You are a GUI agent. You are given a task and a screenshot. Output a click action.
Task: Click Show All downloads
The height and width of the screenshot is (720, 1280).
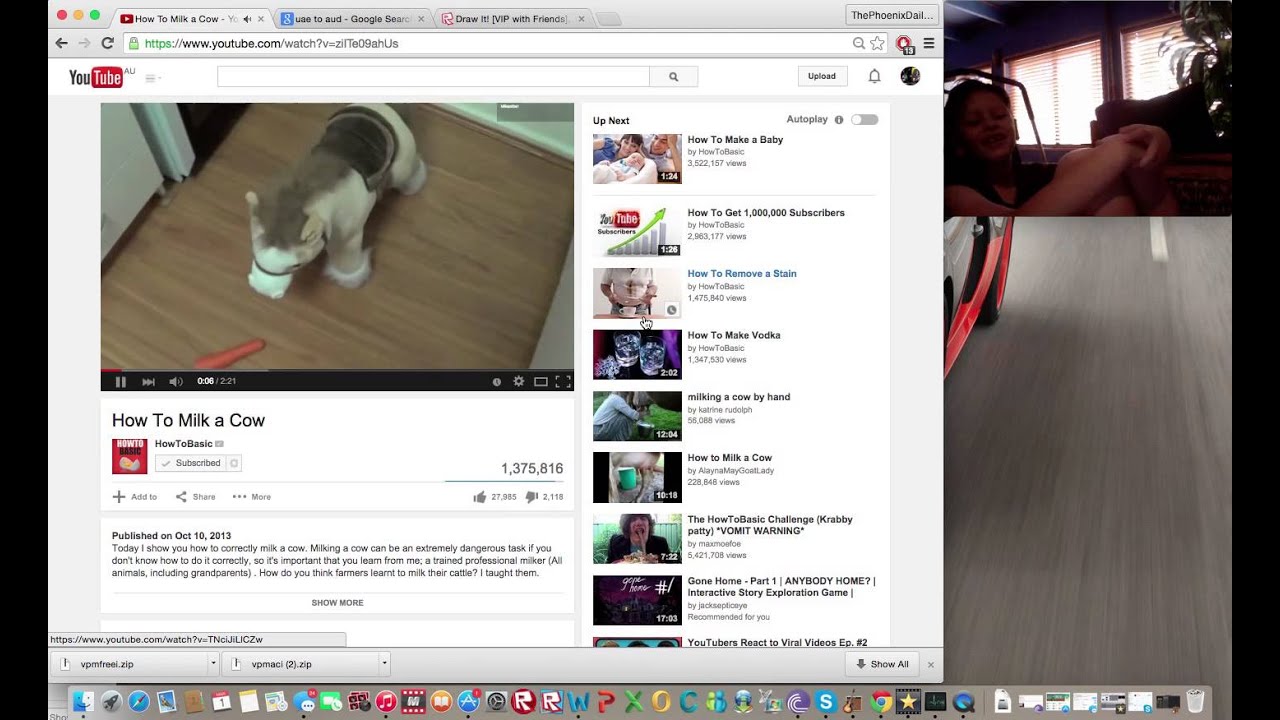click(x=881, y=664)
